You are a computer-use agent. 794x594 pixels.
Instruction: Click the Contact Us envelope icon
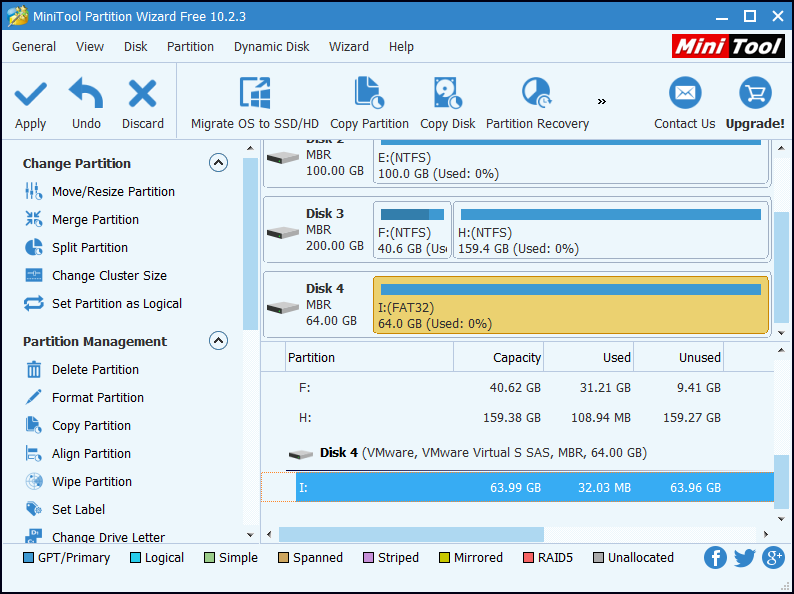(685, 93)
